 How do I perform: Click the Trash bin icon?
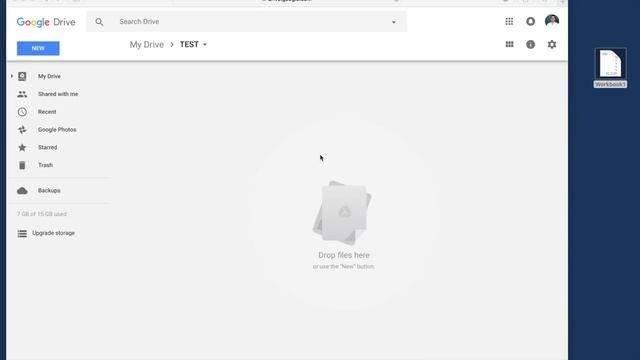coord(22,165)
